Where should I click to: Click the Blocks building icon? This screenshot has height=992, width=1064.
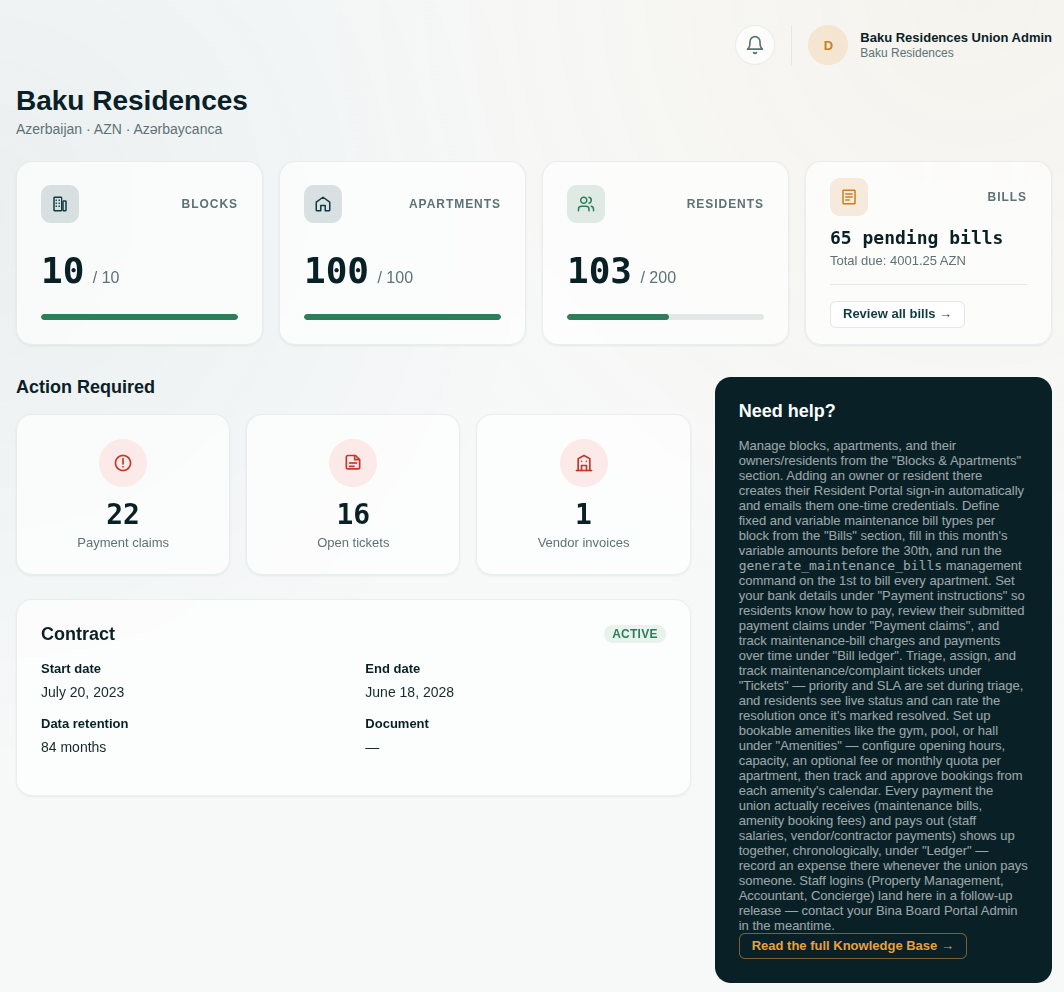coord(60,204)
